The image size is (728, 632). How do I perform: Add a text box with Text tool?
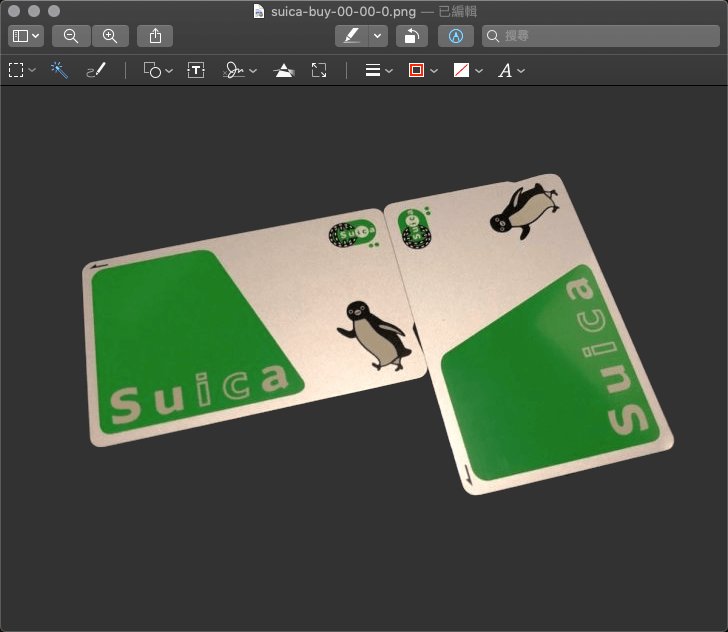pos(196,70)
